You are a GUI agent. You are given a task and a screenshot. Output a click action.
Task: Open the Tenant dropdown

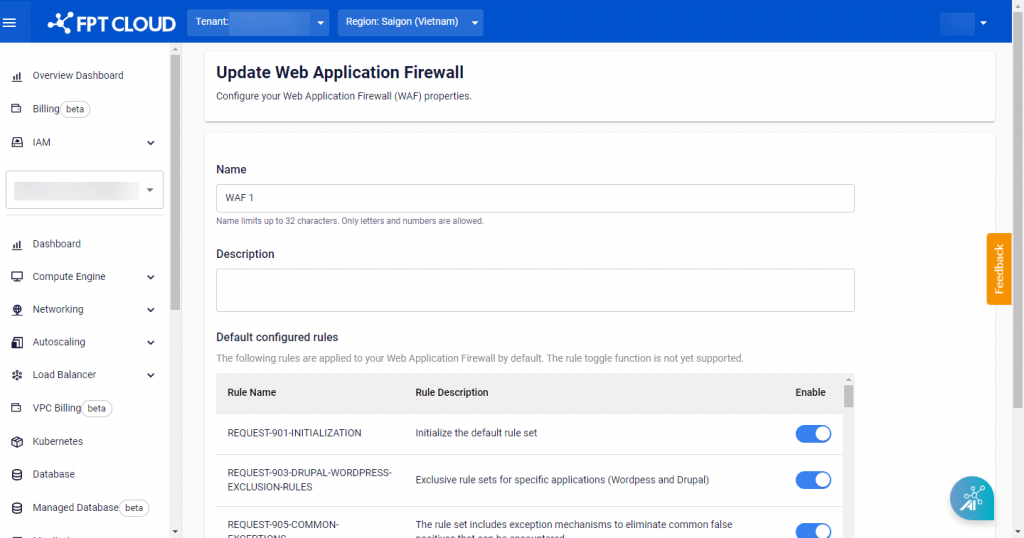pyautogui.click(x=258, y=22)
